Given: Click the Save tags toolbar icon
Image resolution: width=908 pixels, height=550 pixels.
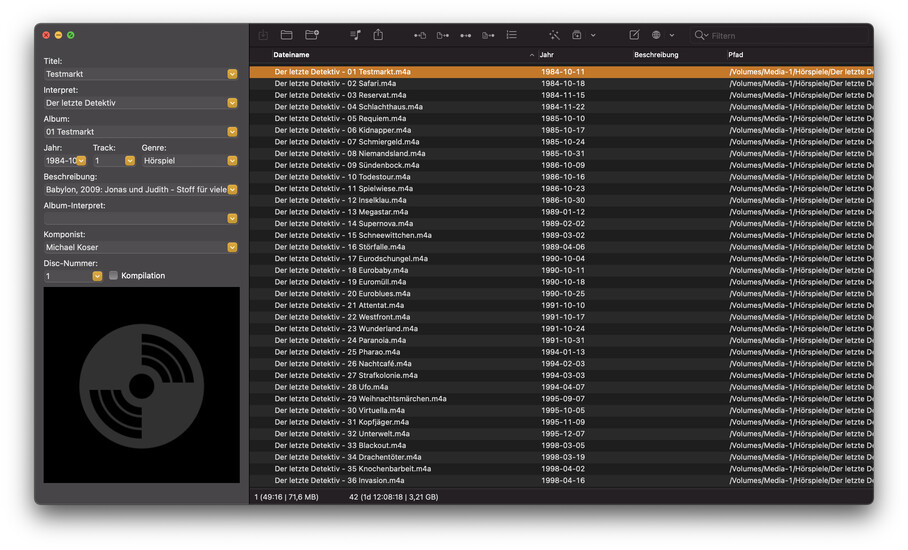Looking at the screenshot, I should pyautogui.click(x=263, y=35).
